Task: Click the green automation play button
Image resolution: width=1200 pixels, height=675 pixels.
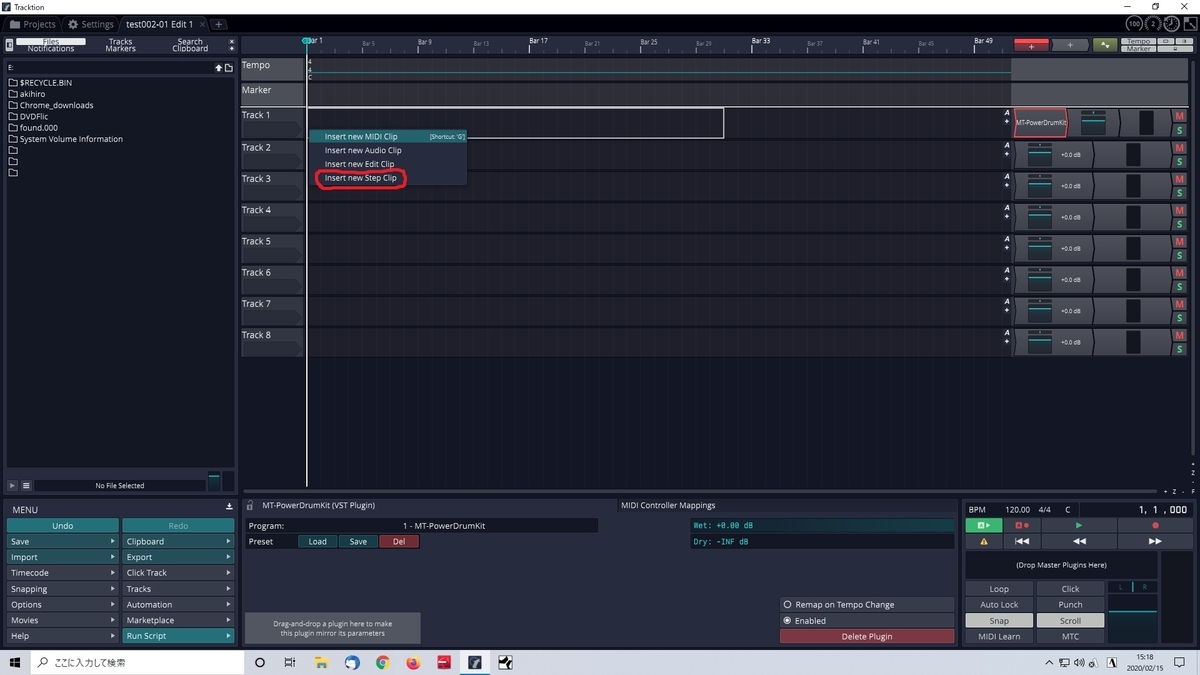Action: (x=984, y=525)
